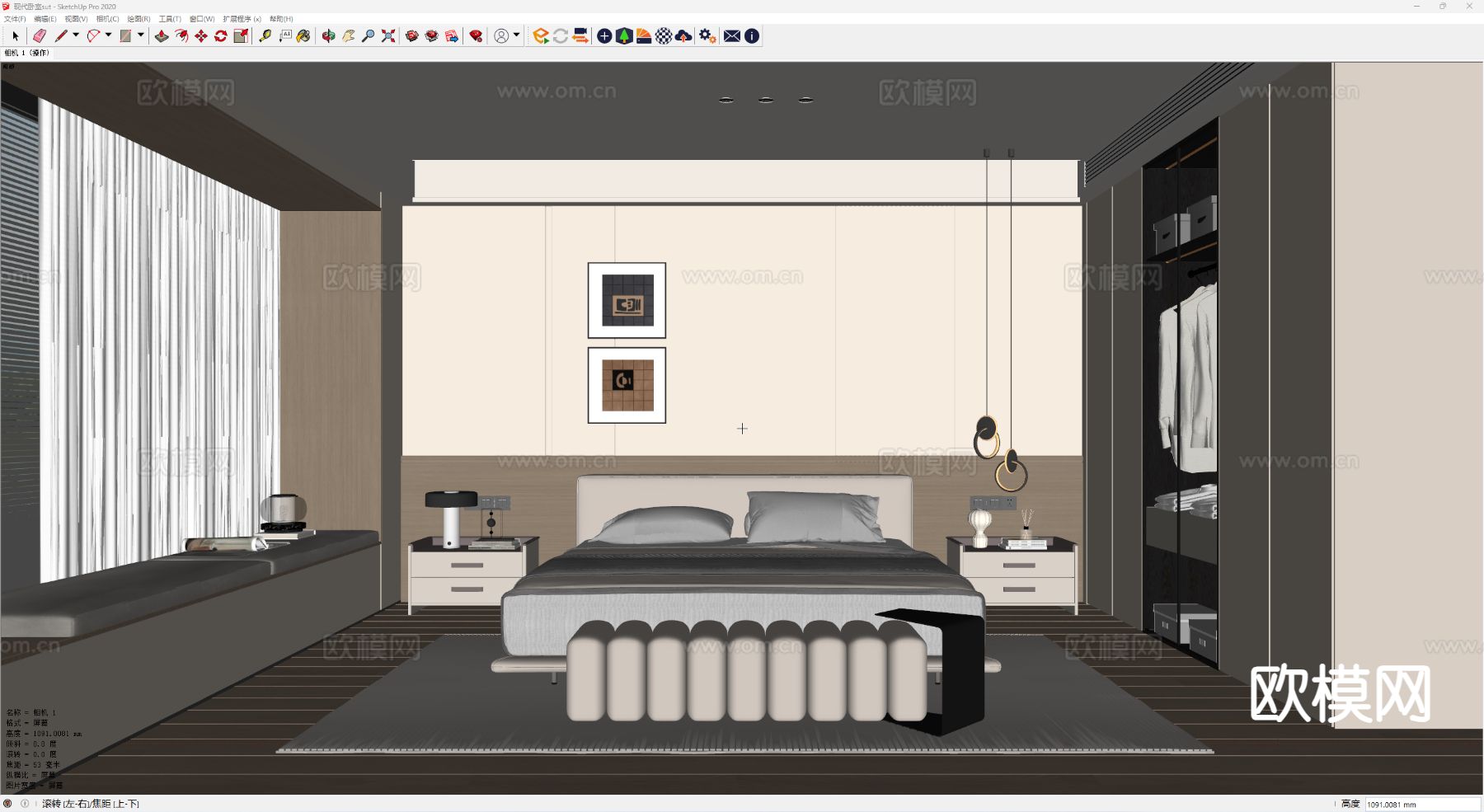The width and height of the screenshot is (1484, 812).
Task: Open the 文件(F) menu
Action: (15, 19)
